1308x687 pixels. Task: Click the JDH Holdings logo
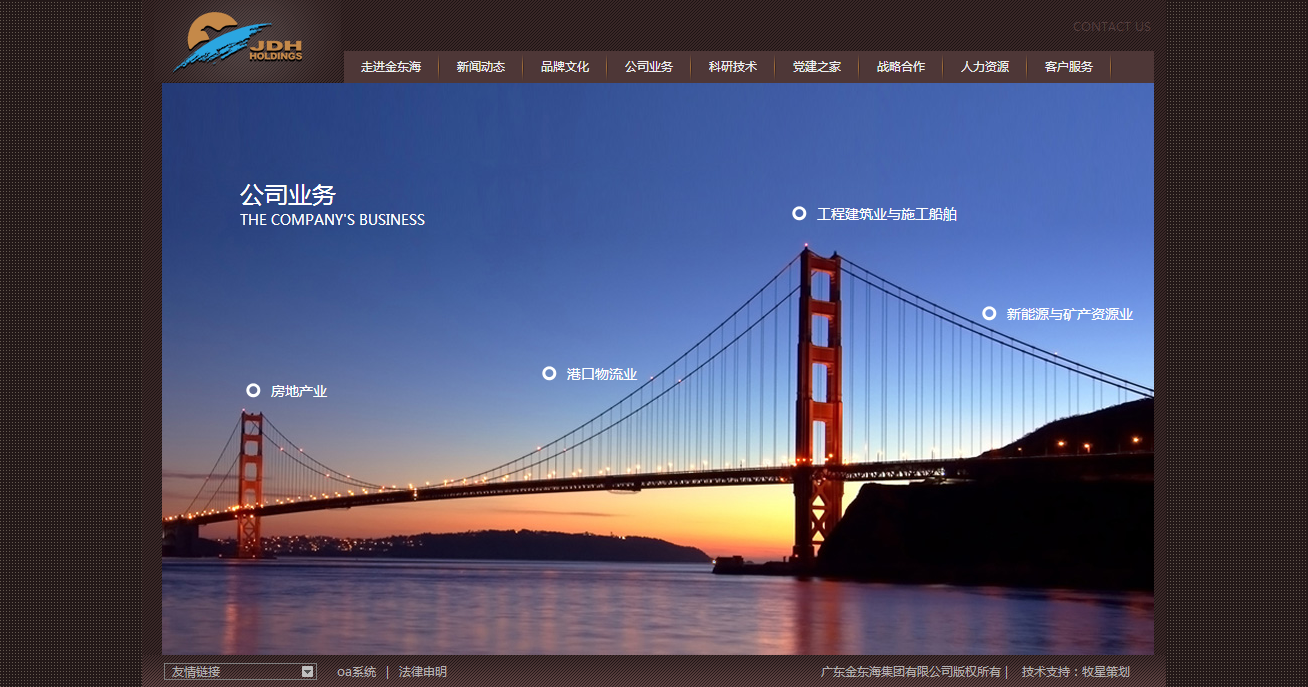click(x=238, y=42)
